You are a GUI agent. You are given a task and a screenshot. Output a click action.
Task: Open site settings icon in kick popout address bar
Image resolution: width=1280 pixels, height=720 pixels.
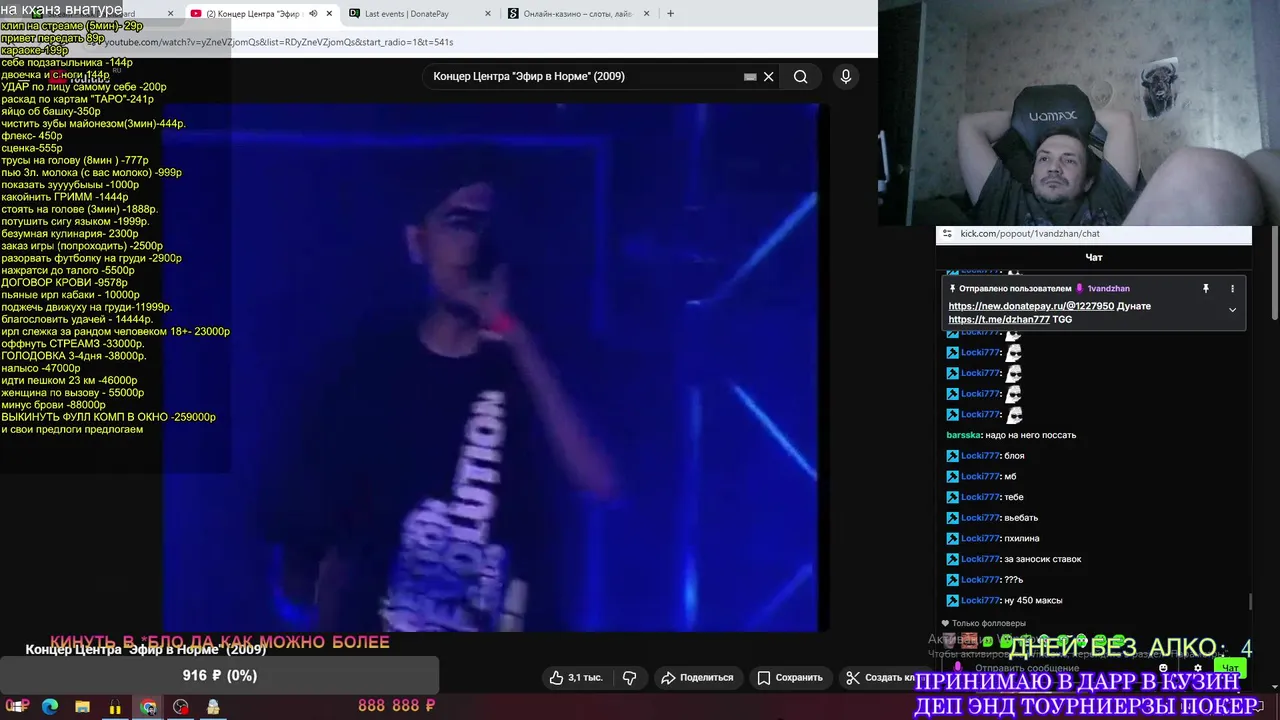click(x=947, y=234)
